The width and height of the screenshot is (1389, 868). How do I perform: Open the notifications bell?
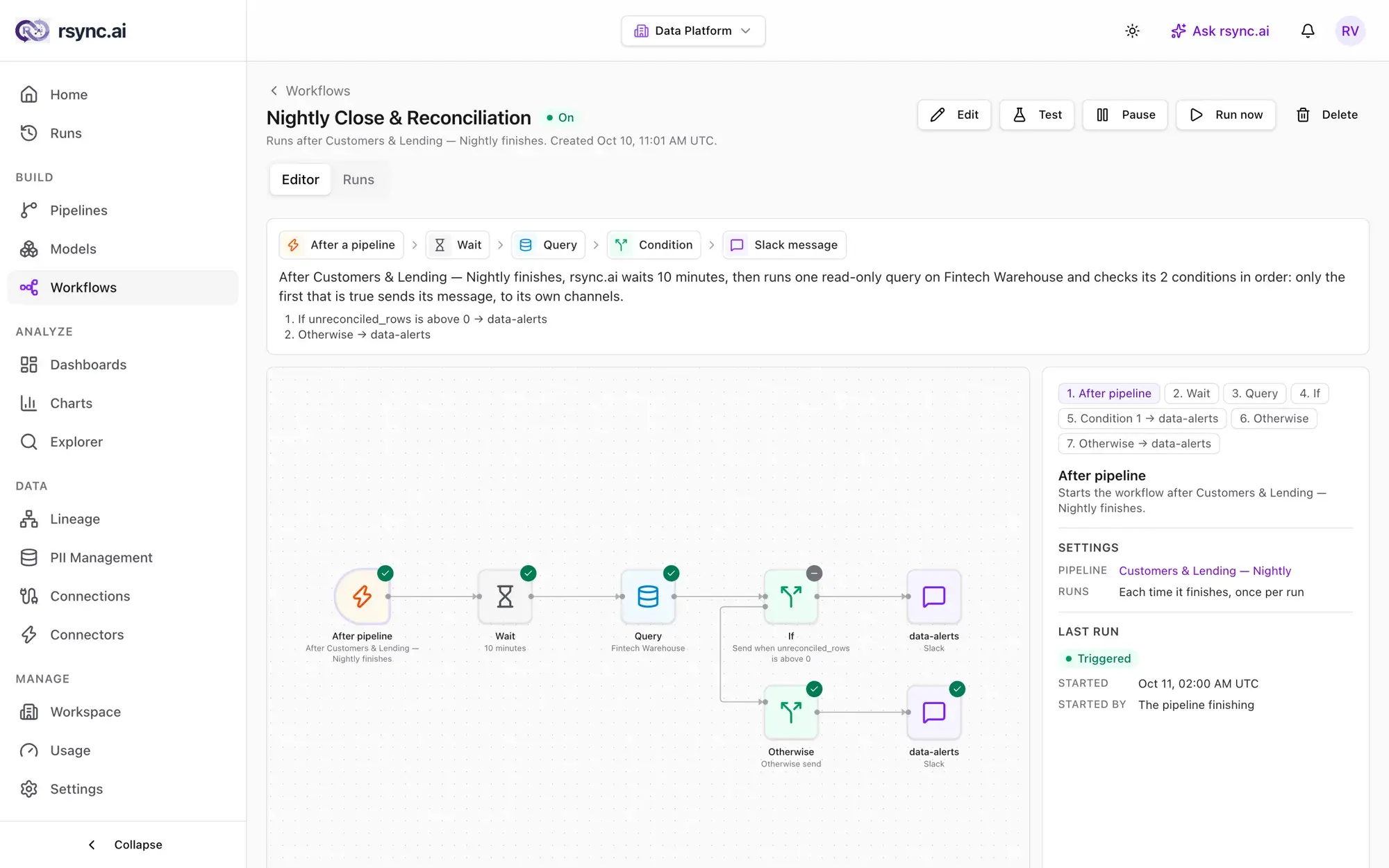pos(1308,31)
